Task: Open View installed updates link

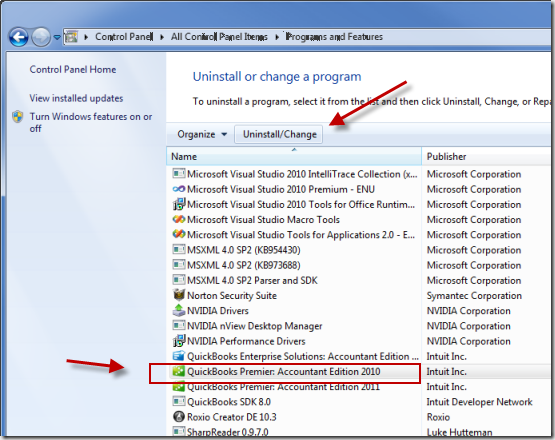Action: pos(76,98)
